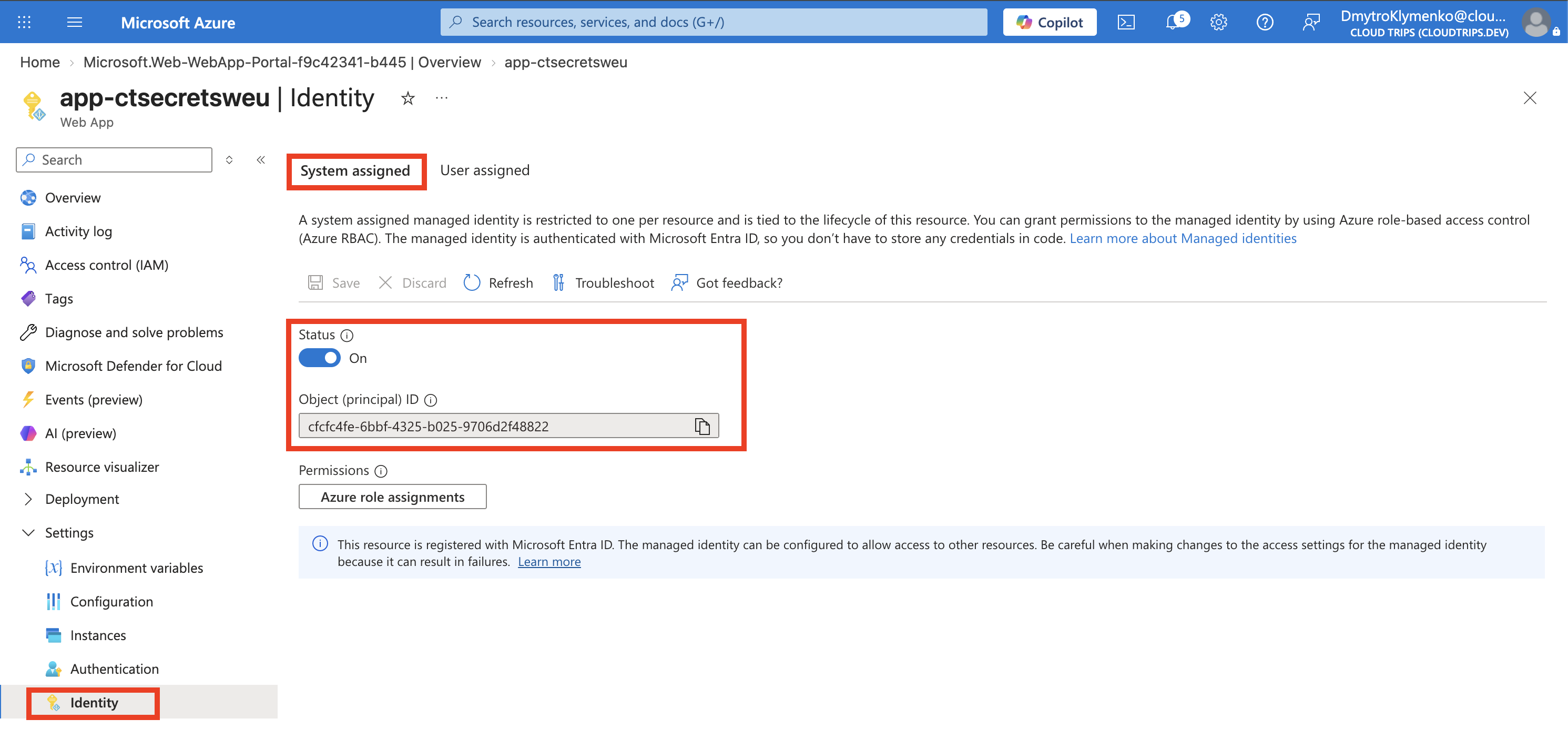Click the Microsoft Azure logo text
This screenshot has height=729, width=1568.
[x=178, y=23]
